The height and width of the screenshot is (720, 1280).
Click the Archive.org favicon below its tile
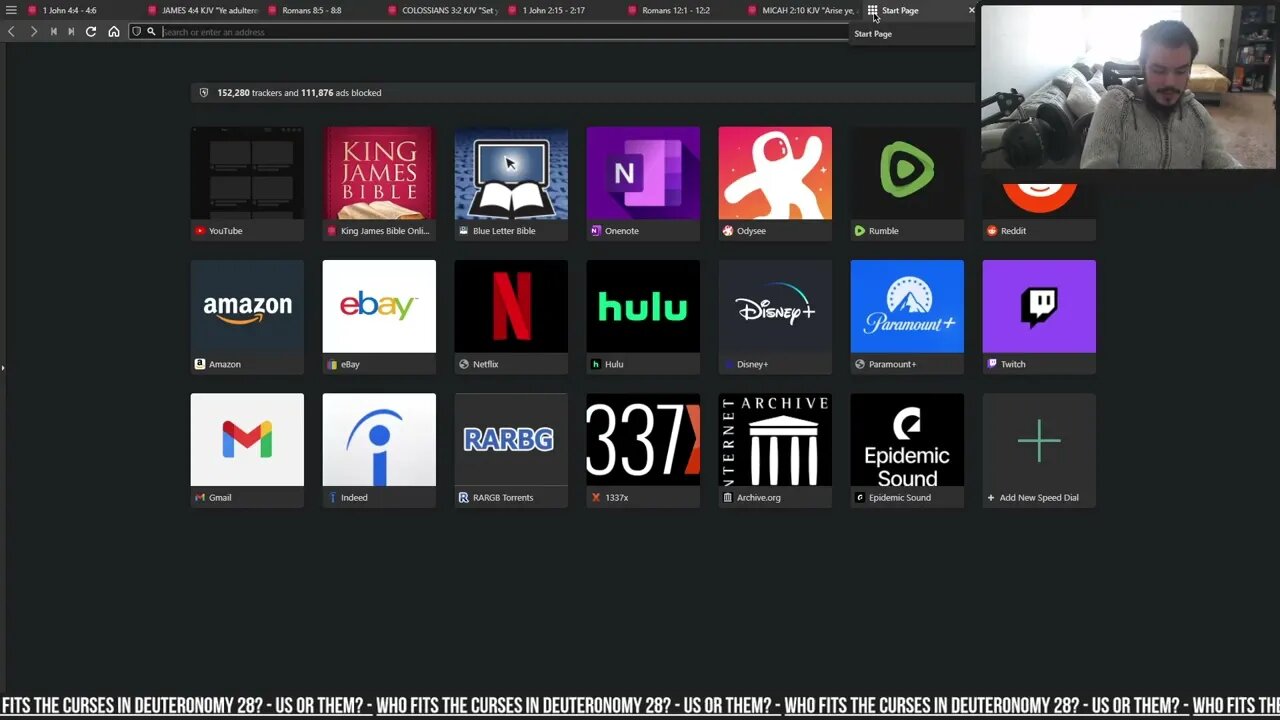coord(728,498)
